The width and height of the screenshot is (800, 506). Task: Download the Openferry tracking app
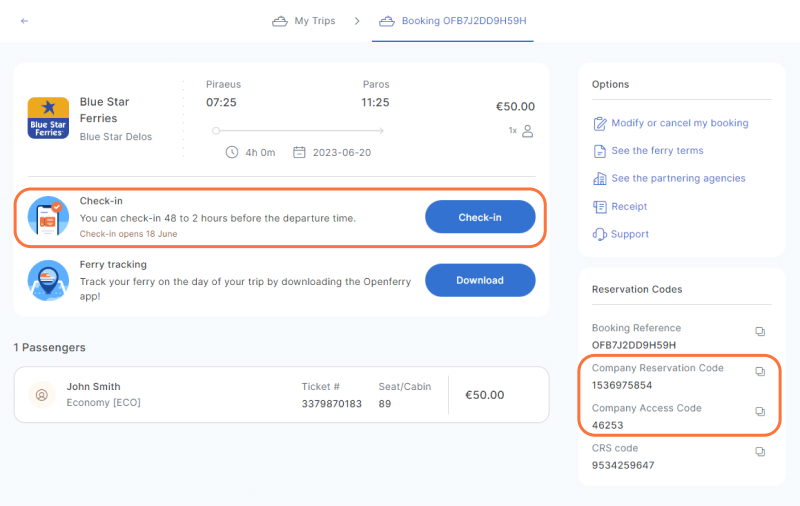pyautogui.click(x=480, y=280)
